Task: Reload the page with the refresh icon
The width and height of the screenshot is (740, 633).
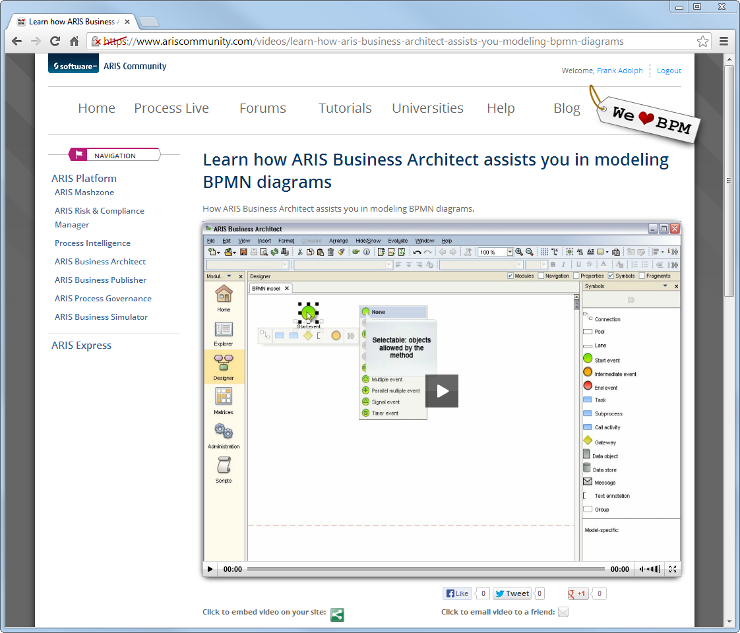Action: coord(55,42)
